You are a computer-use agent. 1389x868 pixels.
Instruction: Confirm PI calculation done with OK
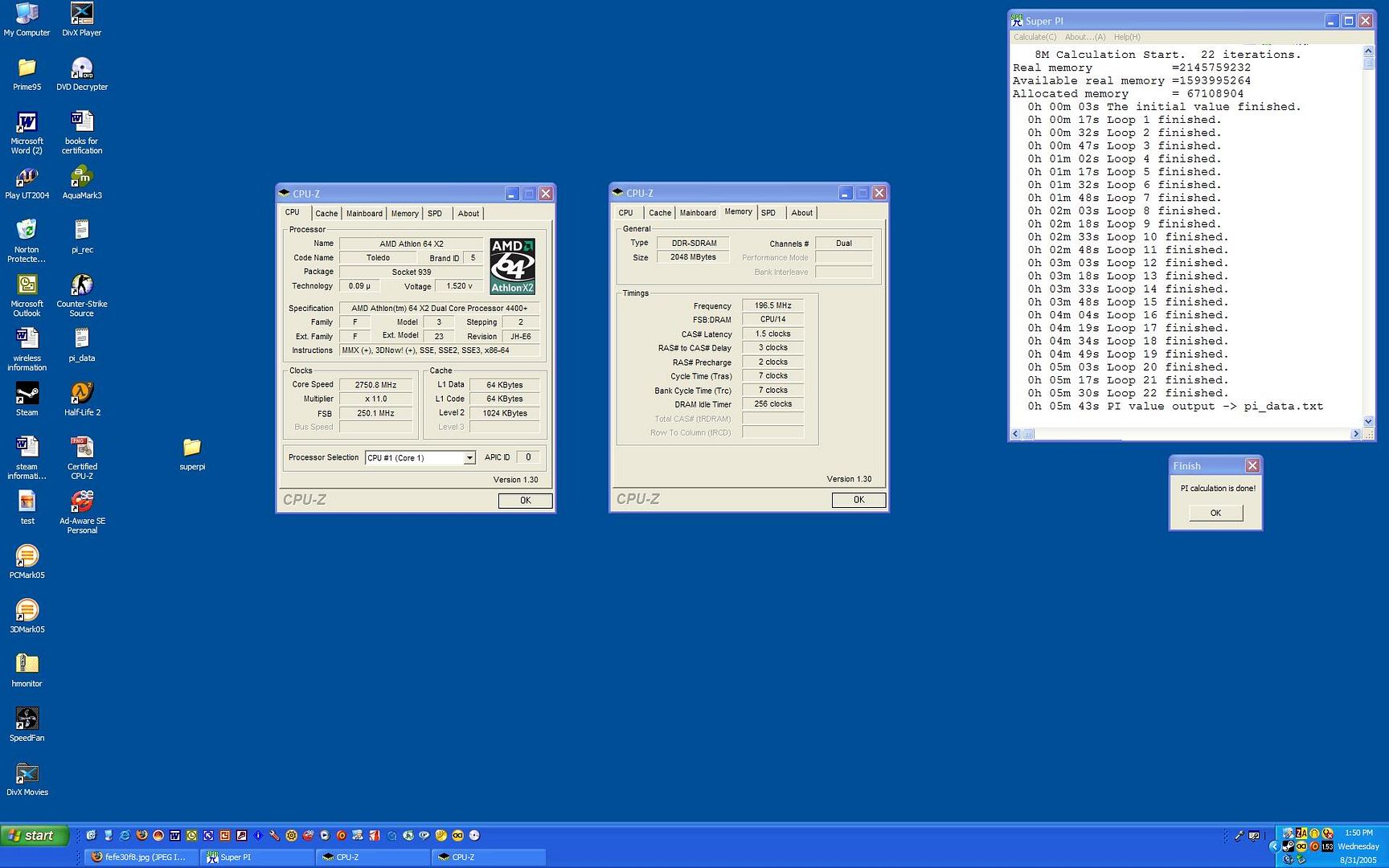tap(1215, 513)
